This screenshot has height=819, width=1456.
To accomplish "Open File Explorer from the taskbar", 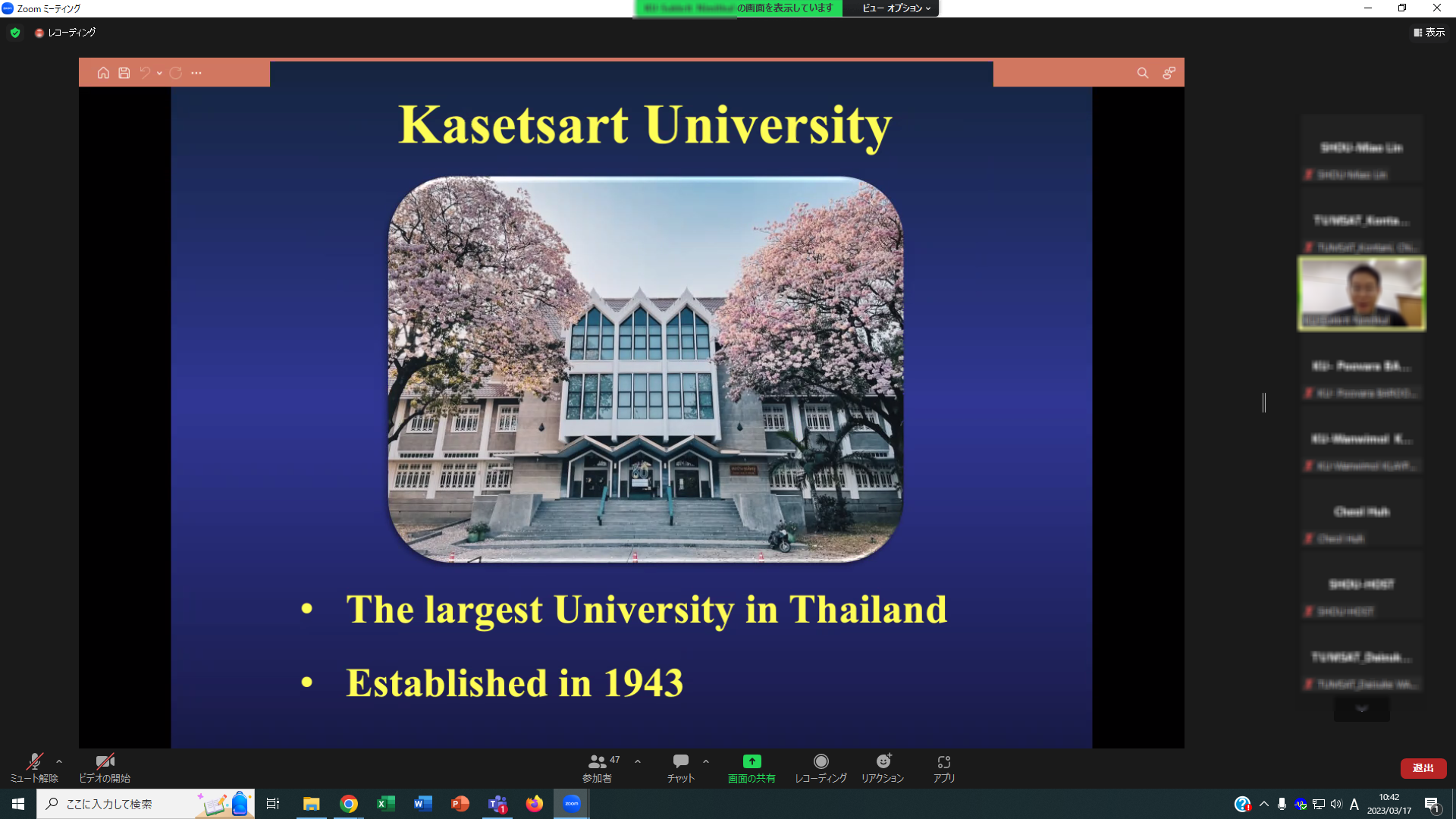I will 312,804.
